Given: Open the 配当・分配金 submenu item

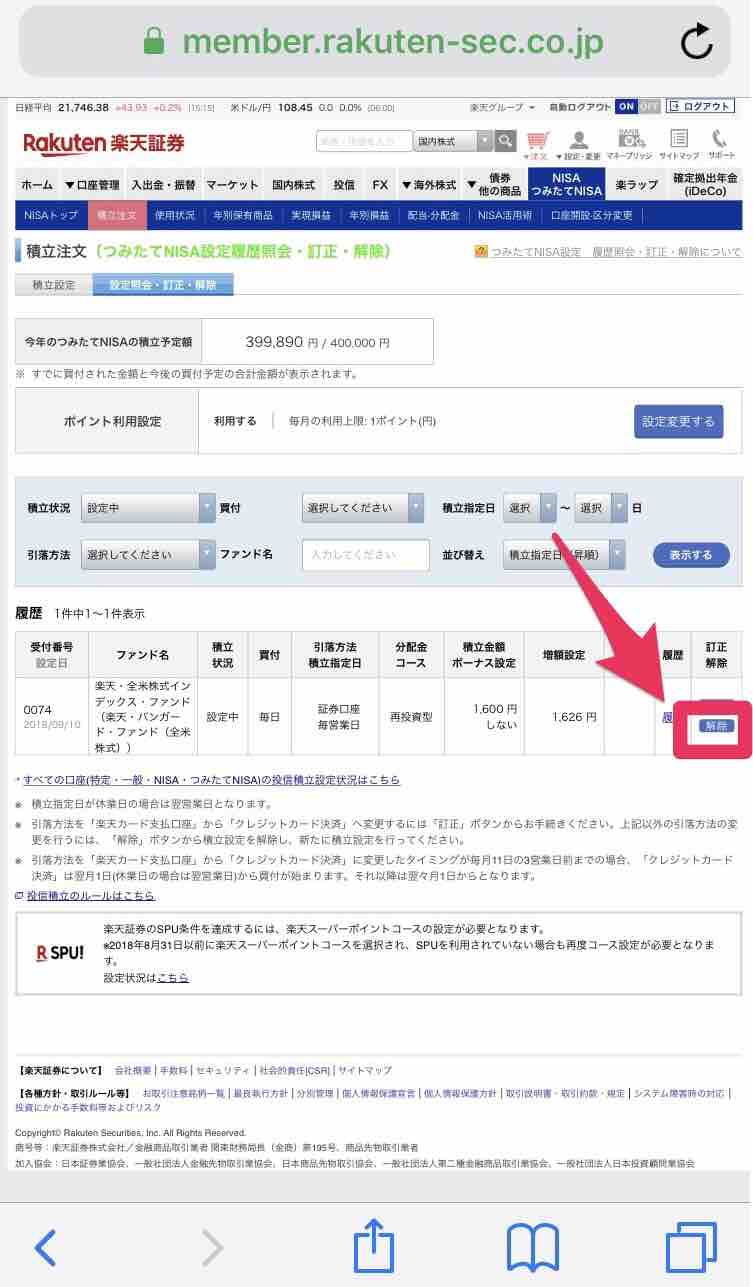Looking at the screenshot, I should click(x=433, y=215).
